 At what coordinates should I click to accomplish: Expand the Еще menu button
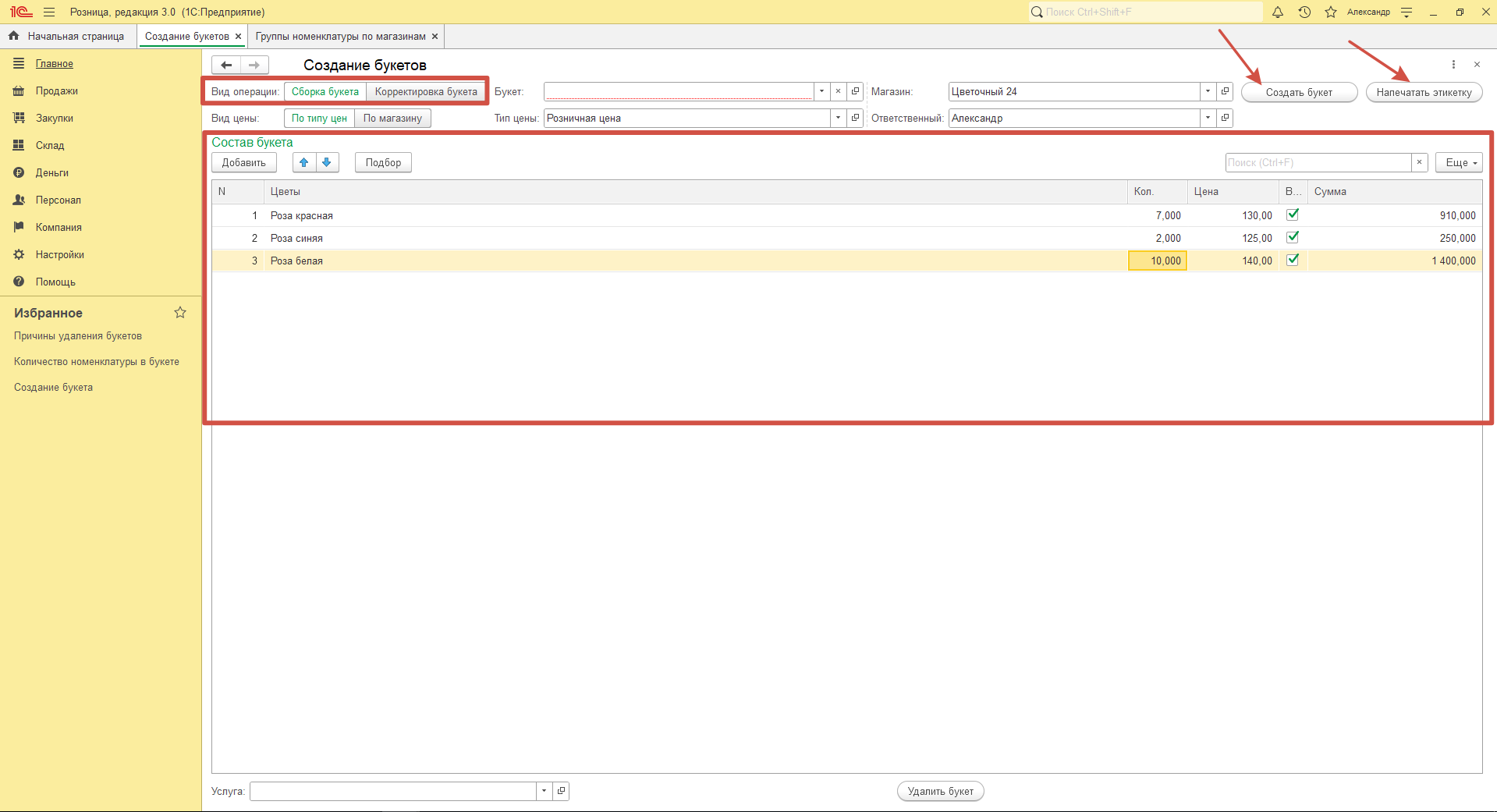point(1458,162)
